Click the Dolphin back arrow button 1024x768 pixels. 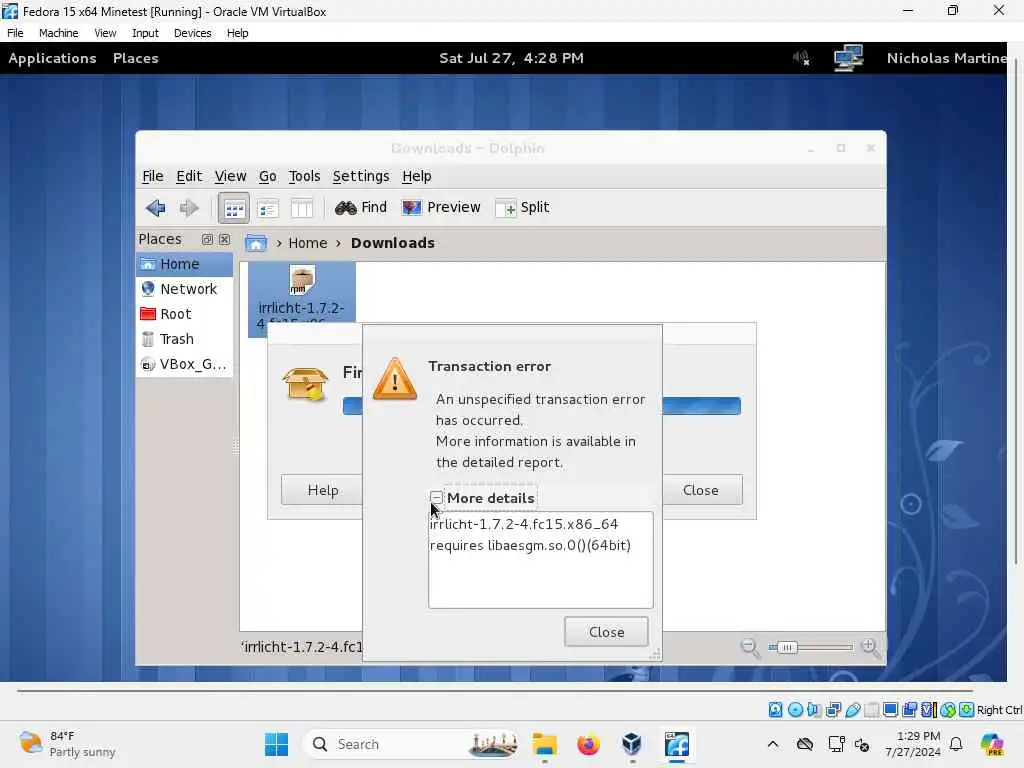point(155,208)
